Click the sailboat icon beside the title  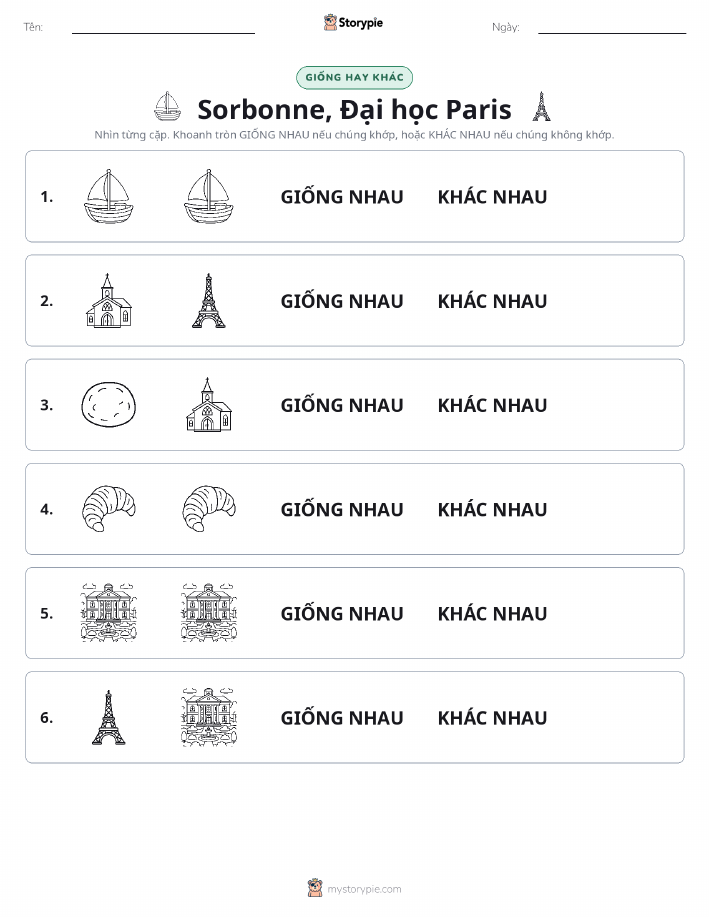[167, 106]
